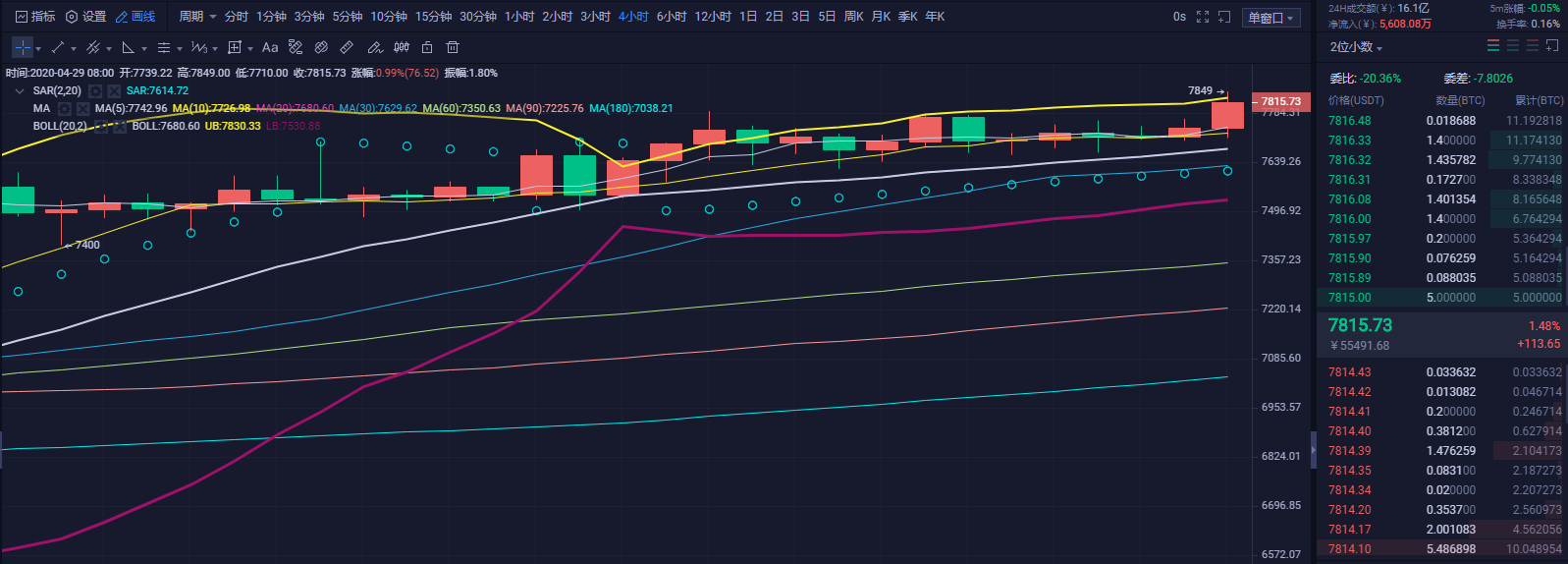The height and width of the screenshot is (564, 1568).
Task: Click the ruler measurement tool
Action: (x=347, y=47)
